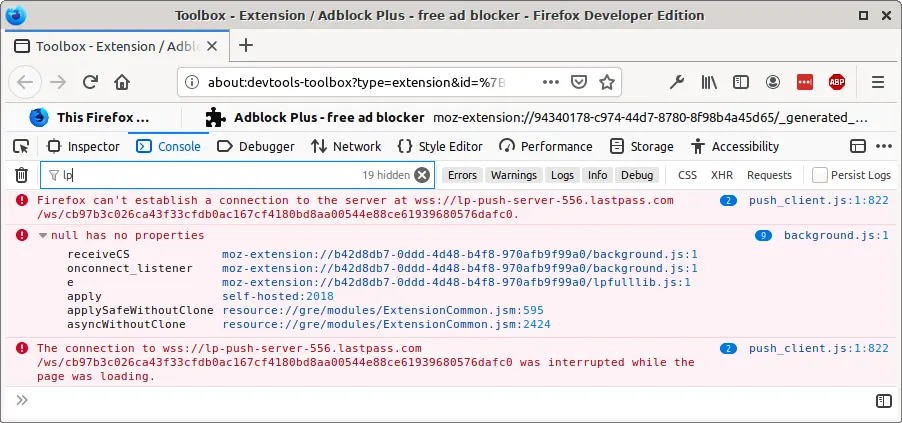Open the LastPass extension icon
902x423 pixels.
click(x=805, y=82)
